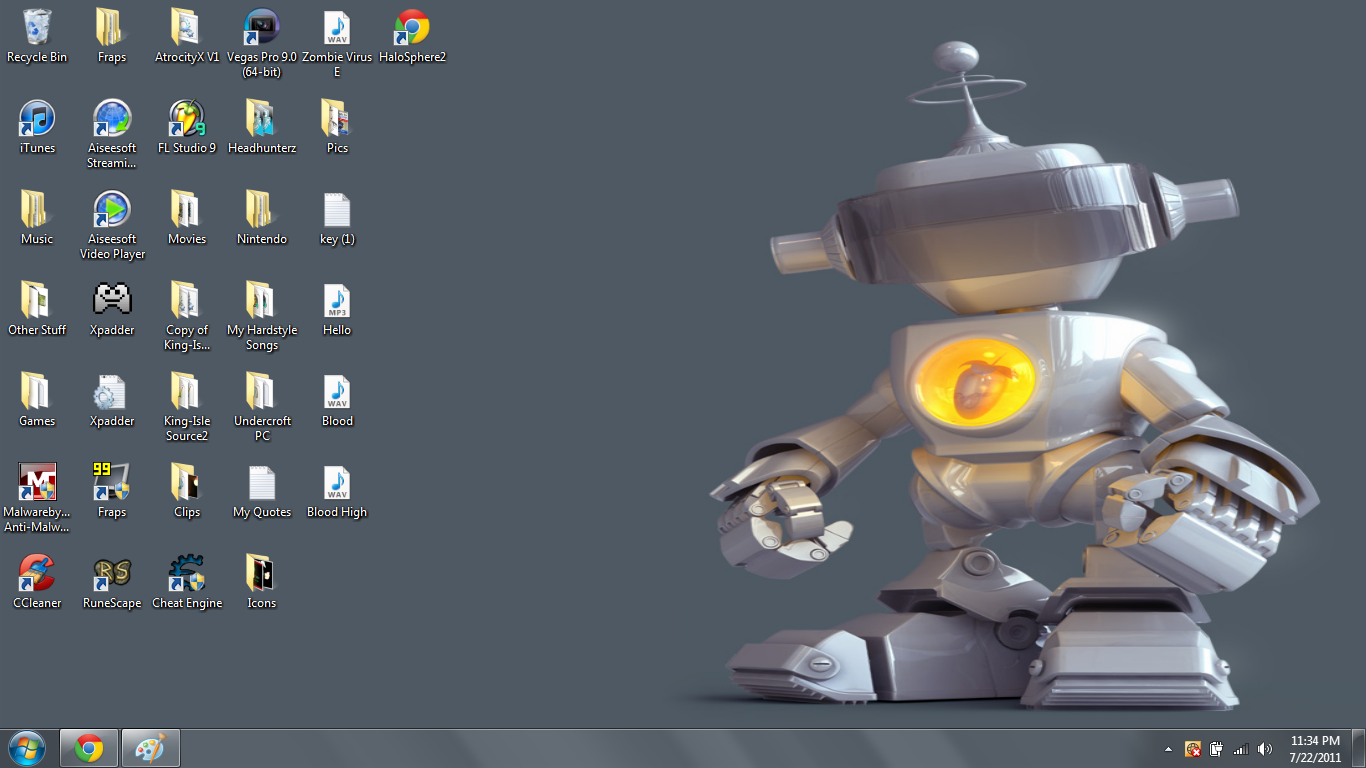Select the Icons folder
1366x768 pixels.
coord(262,582)
